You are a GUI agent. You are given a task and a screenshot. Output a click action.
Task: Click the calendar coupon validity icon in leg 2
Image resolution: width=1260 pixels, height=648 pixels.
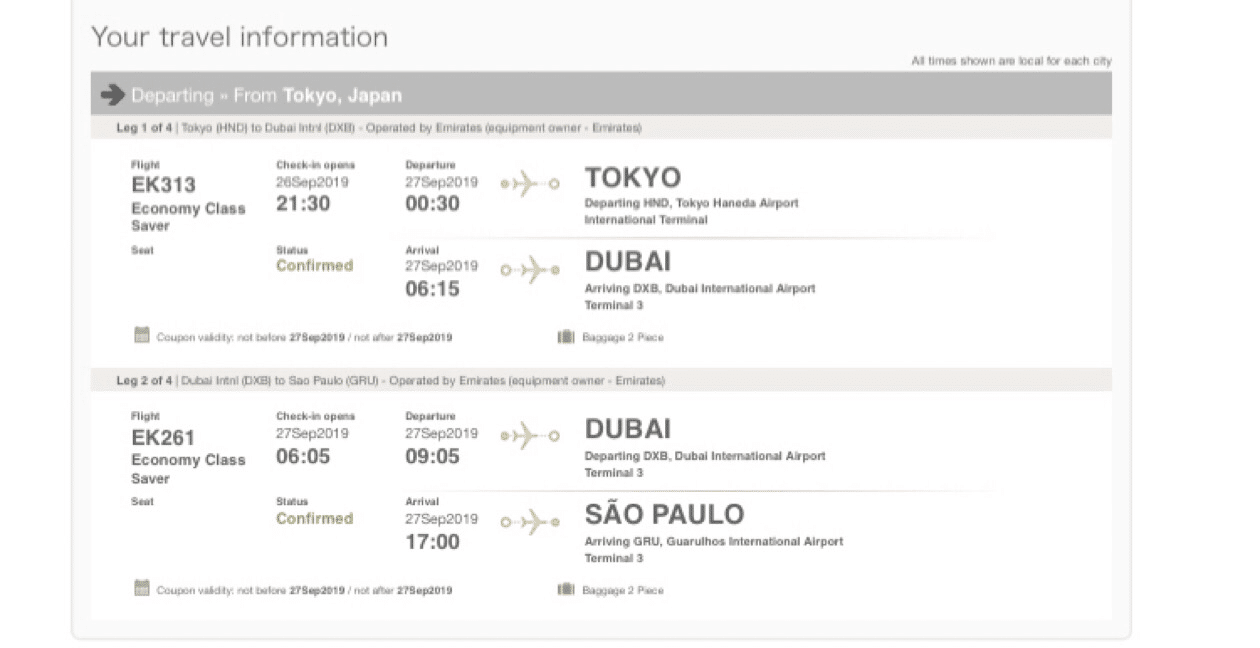142,588
